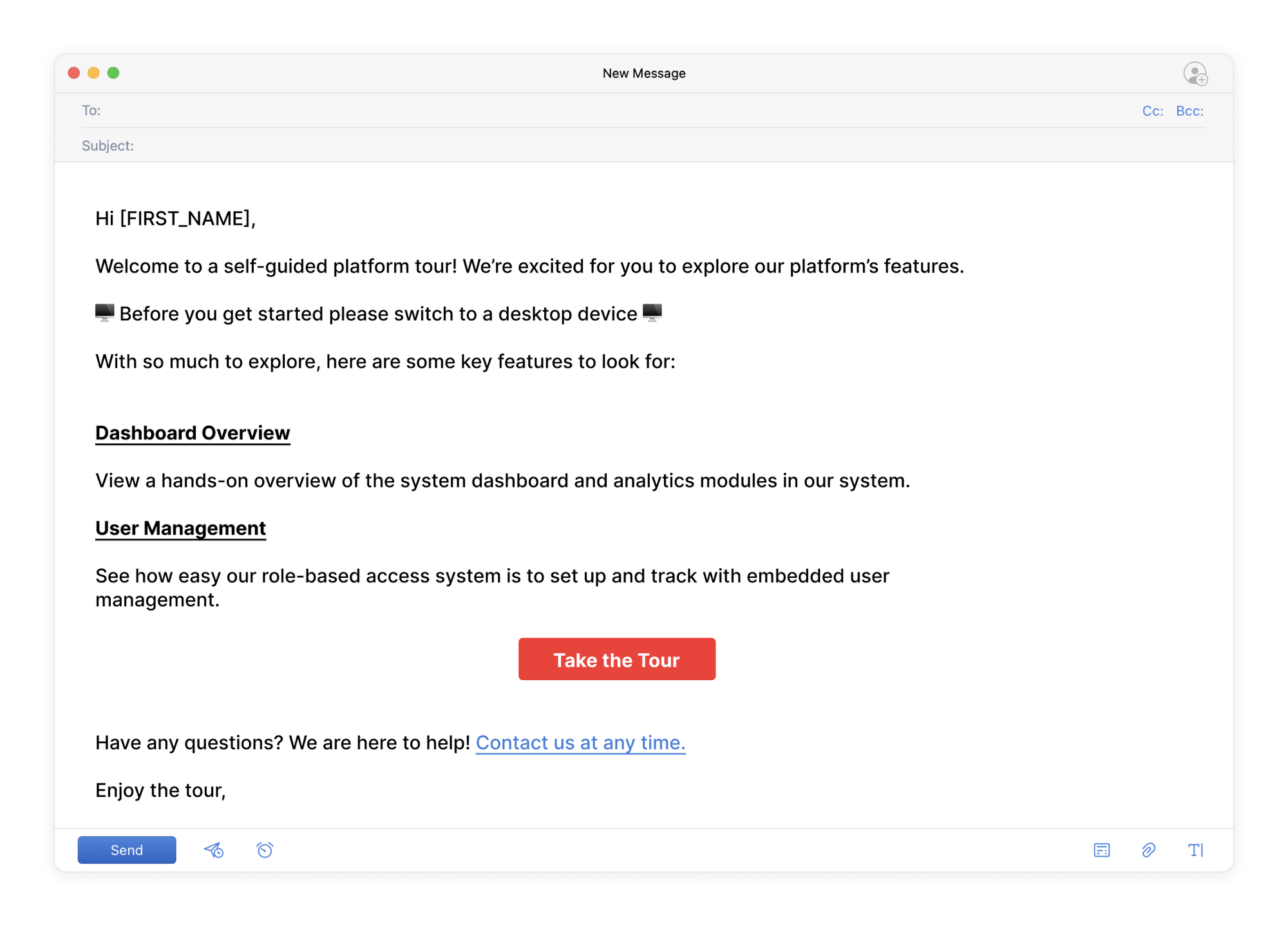This screenshot has height=925, width=1288.
Task: Click the User Management heading
Action: coord(180,528)
